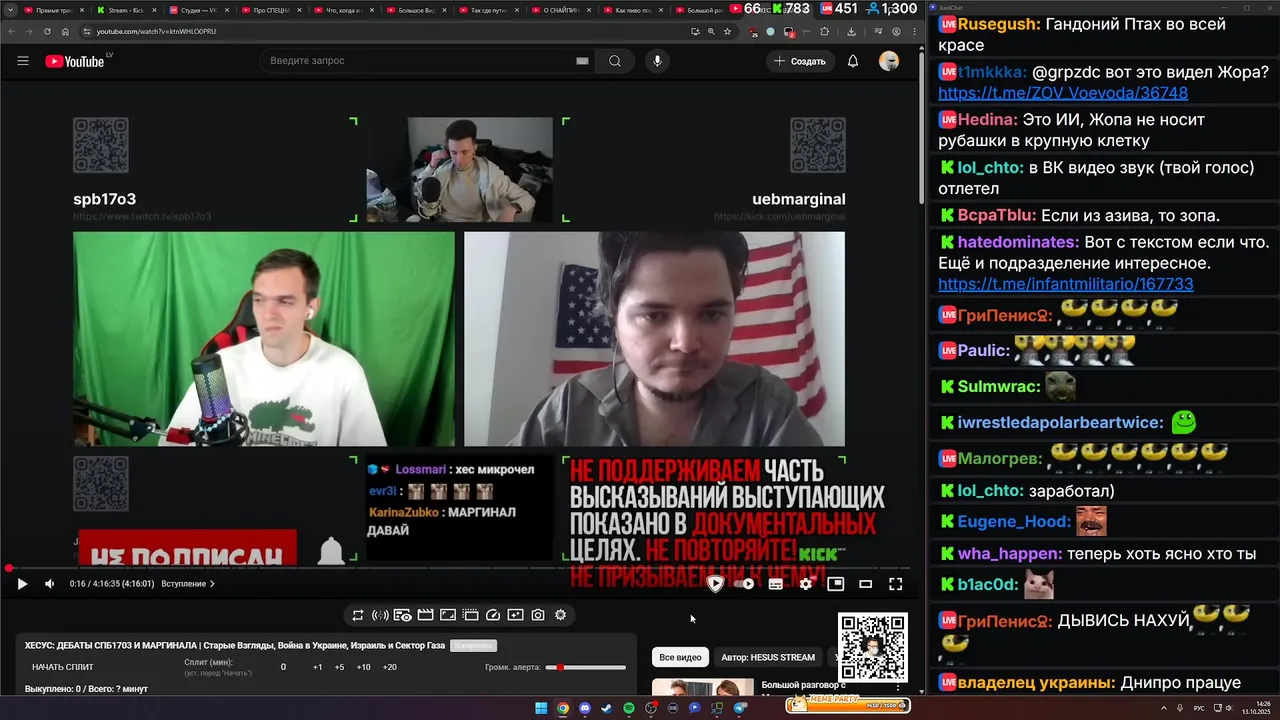The width and height of the screenshot is (1280, 720).
Task: Open the on-screen keyboard in the search box
Action: [582, 61]
